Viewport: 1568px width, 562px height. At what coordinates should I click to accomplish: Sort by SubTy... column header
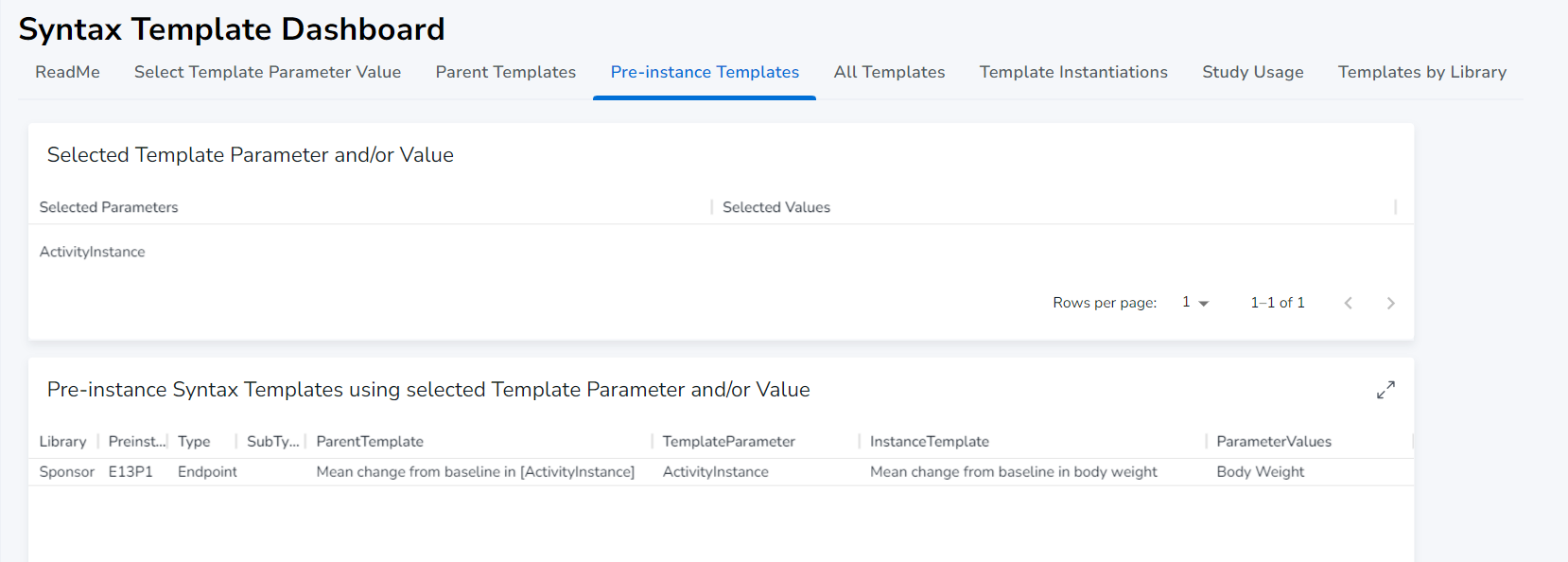[x=273, y=442]
